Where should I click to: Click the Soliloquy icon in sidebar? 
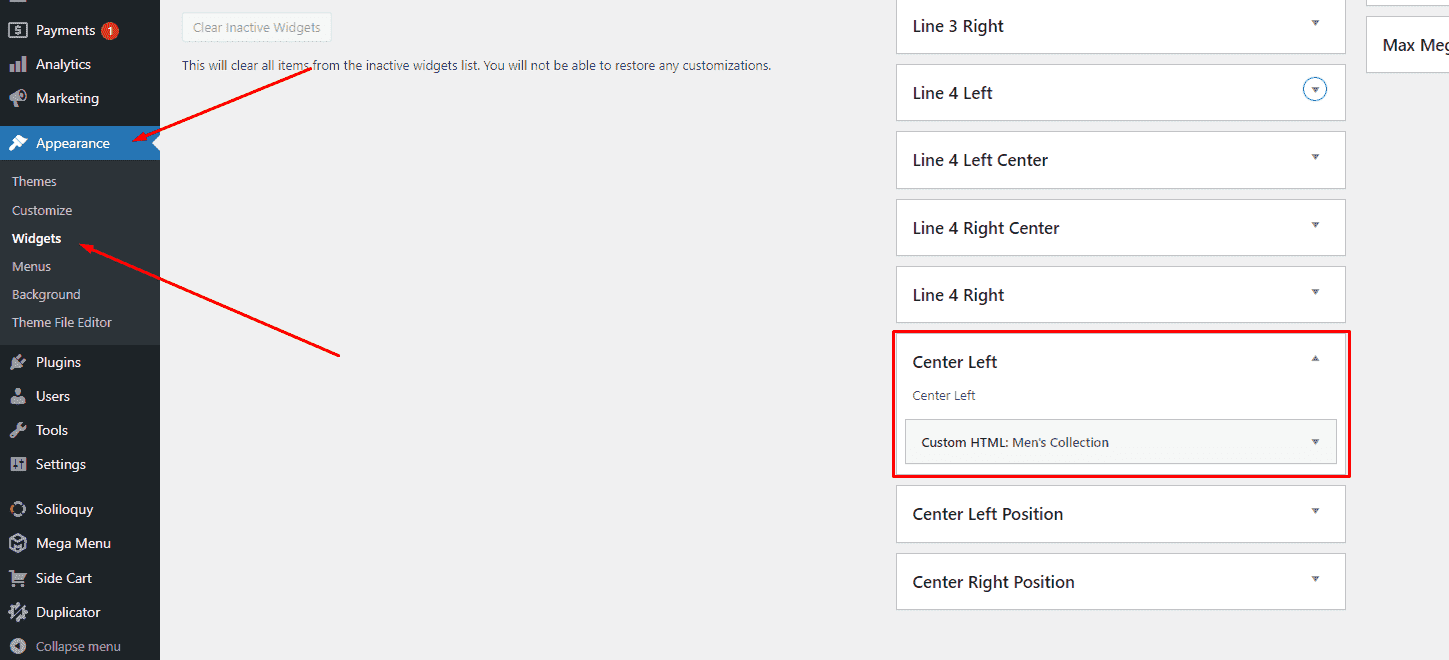[x=18, y=509]
